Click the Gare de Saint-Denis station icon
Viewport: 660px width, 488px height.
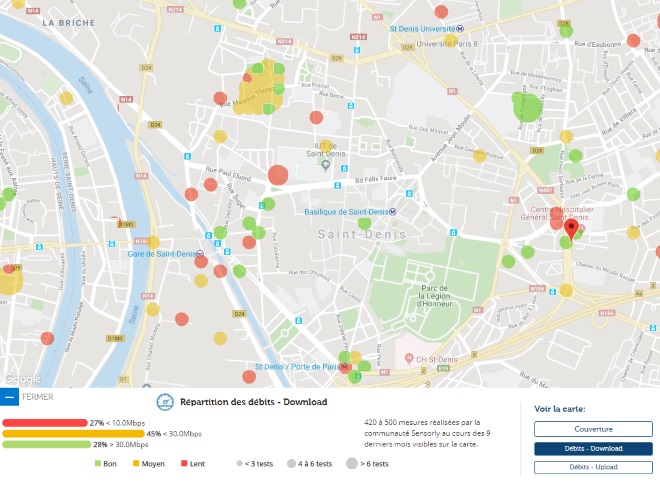[203, 254]
